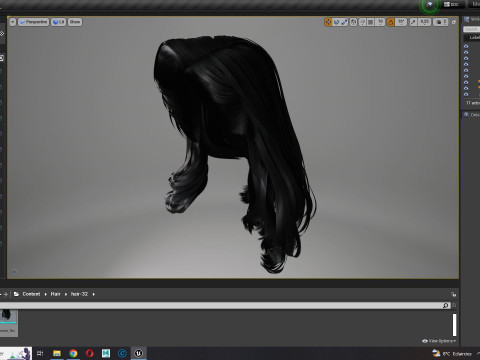
Task: Navigate to Content in breadcrumb path
Action: (31, 294)
